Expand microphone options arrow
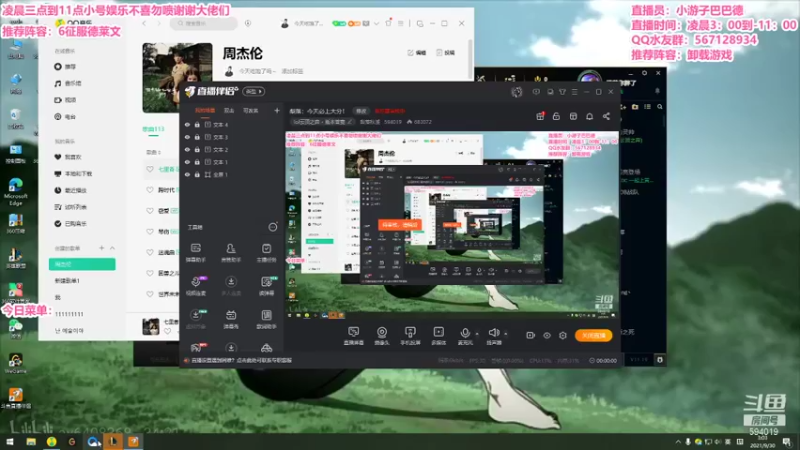This screenshot has height=450, width=800. tap(477, 334)
